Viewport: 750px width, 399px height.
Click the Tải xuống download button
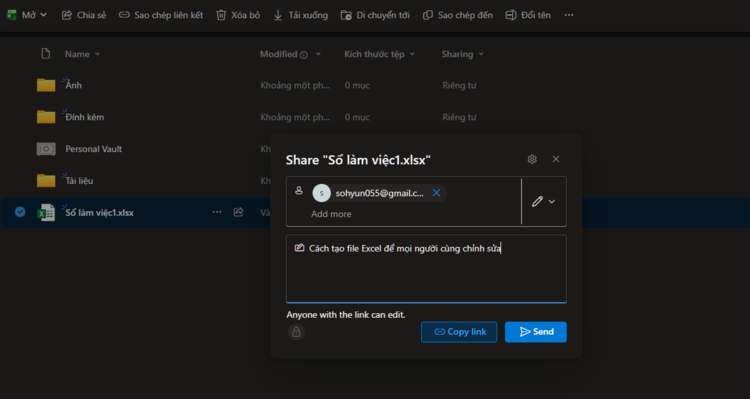300,15
